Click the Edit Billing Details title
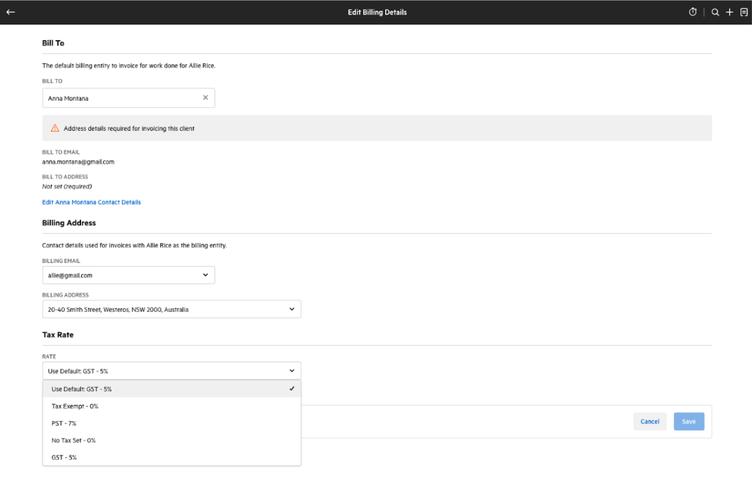This screenshot has height=477, width=752. (x=377, y=12)
